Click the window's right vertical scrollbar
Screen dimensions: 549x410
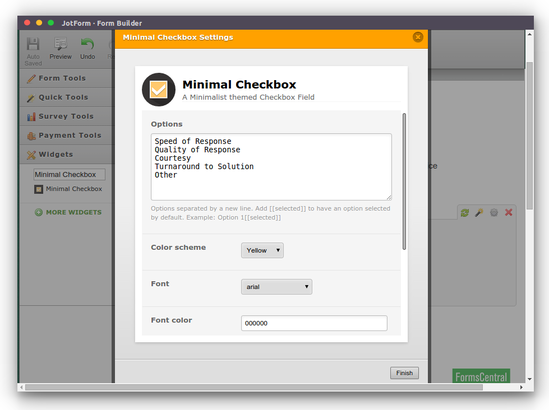coord(530,136)
